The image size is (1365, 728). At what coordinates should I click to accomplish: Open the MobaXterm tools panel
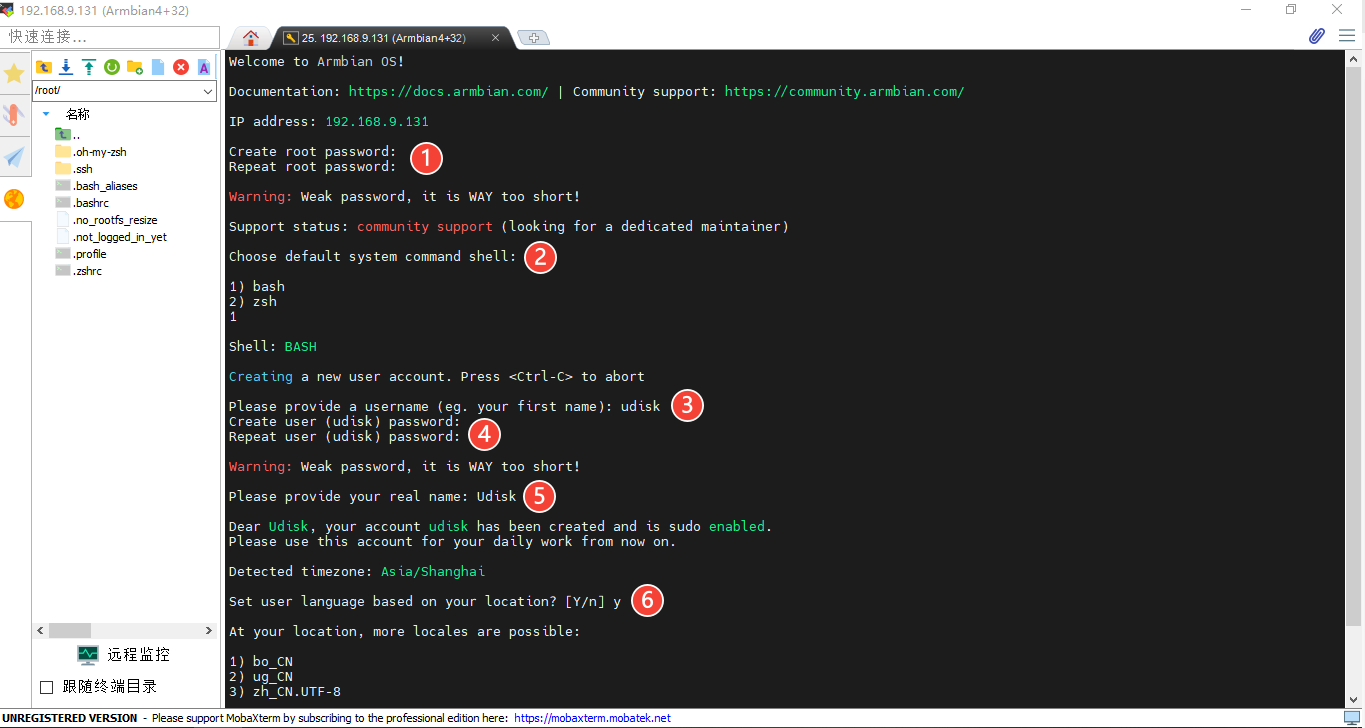pyautogui.click(x=14, y=115)
